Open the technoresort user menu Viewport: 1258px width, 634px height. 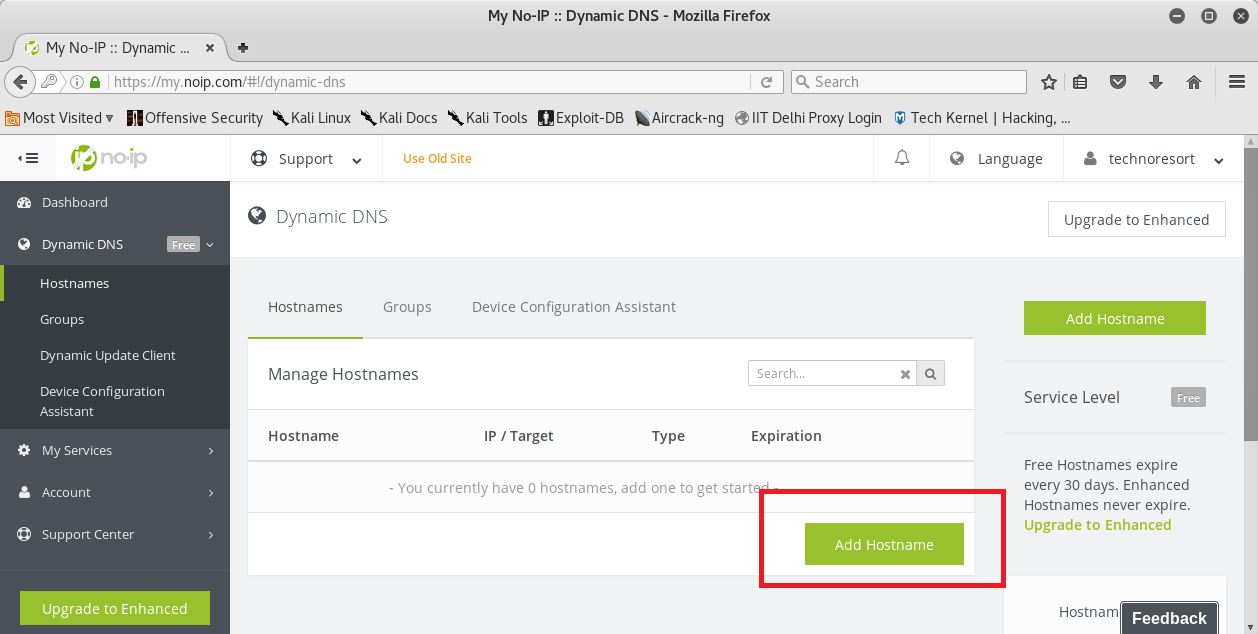(1154, 158)
